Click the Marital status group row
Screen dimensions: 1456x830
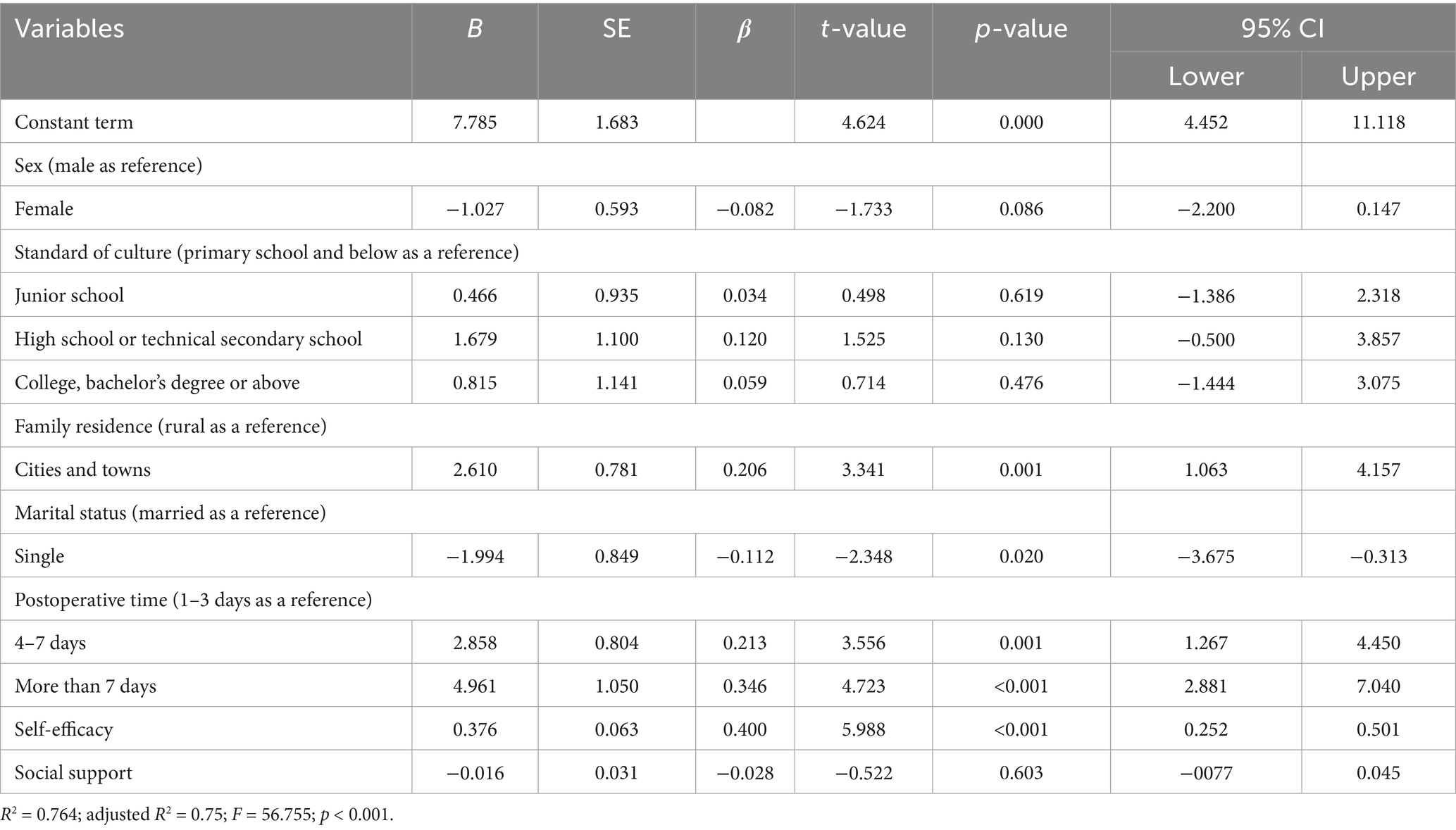click(x=170, y=513)
